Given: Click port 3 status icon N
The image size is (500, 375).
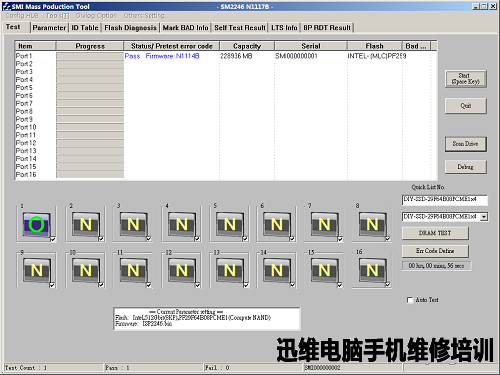Looking at the screenshot, I should [x=133, y=224].
